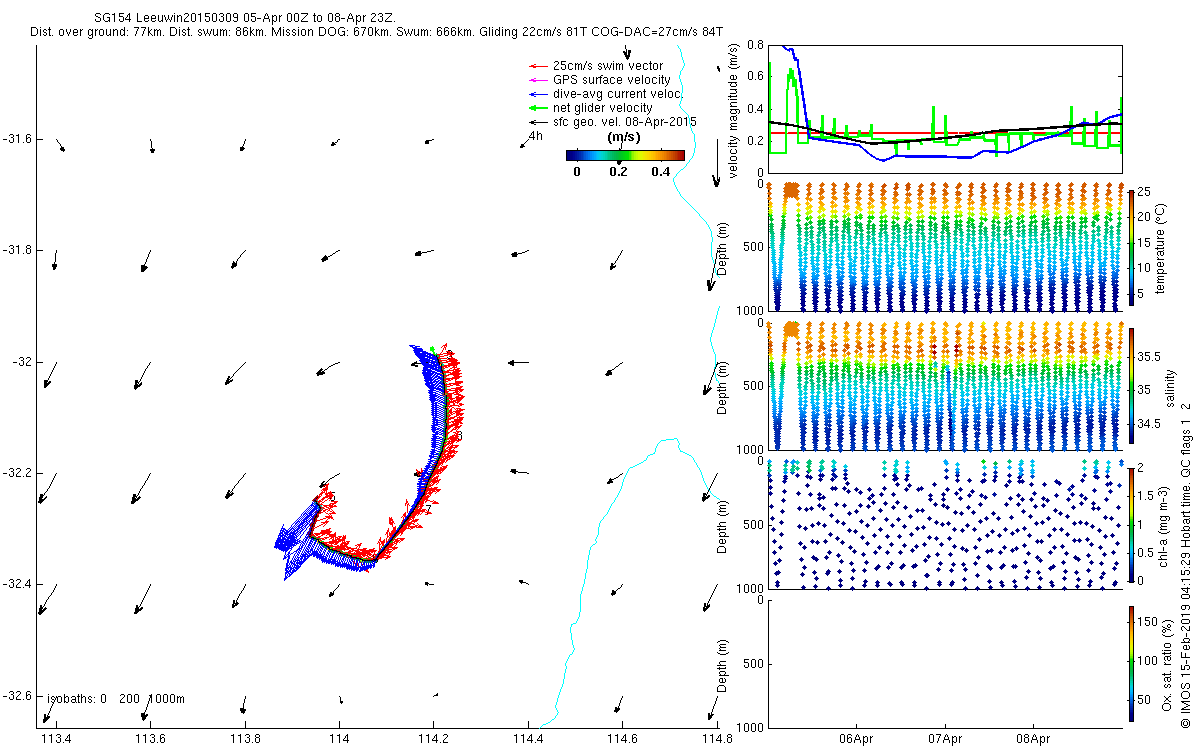The height and width of the screenshot is (750, 1200).
Task: Click the empty oxygen saturation depth panel
Action: coord(945,663)
